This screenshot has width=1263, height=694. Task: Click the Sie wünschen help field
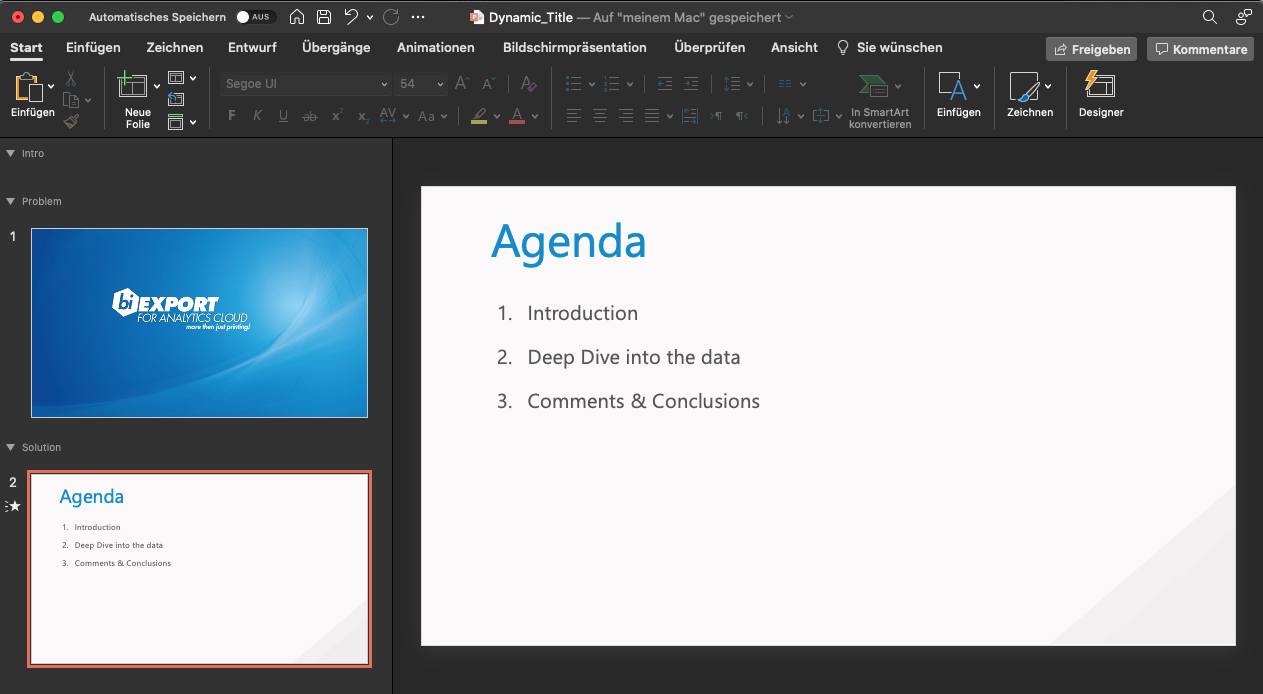[x=890, y=47]
